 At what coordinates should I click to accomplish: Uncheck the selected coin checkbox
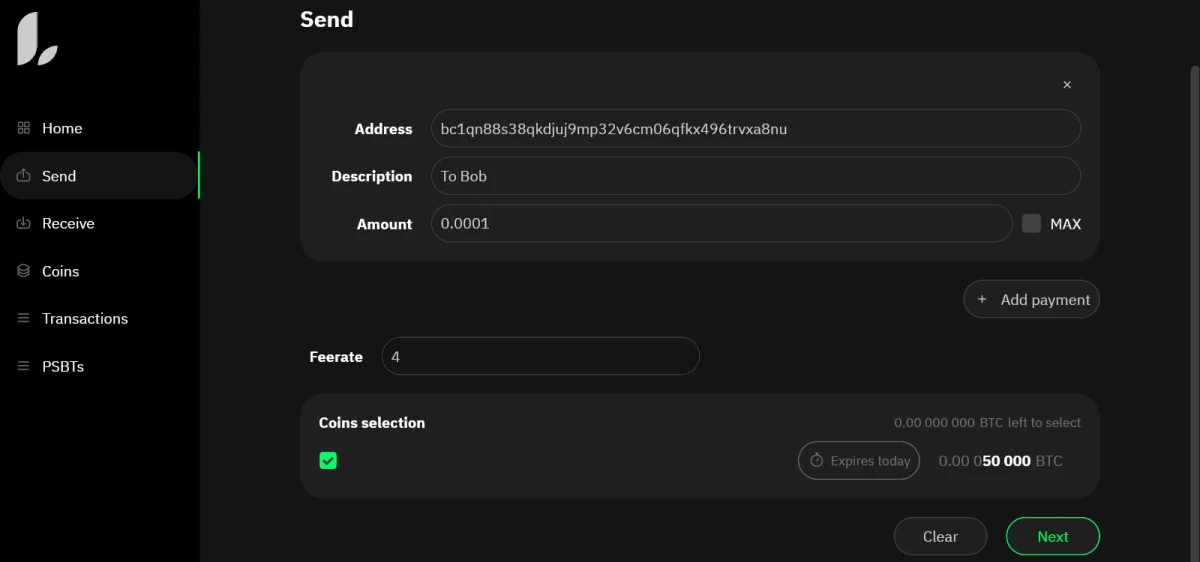point(328,460)
